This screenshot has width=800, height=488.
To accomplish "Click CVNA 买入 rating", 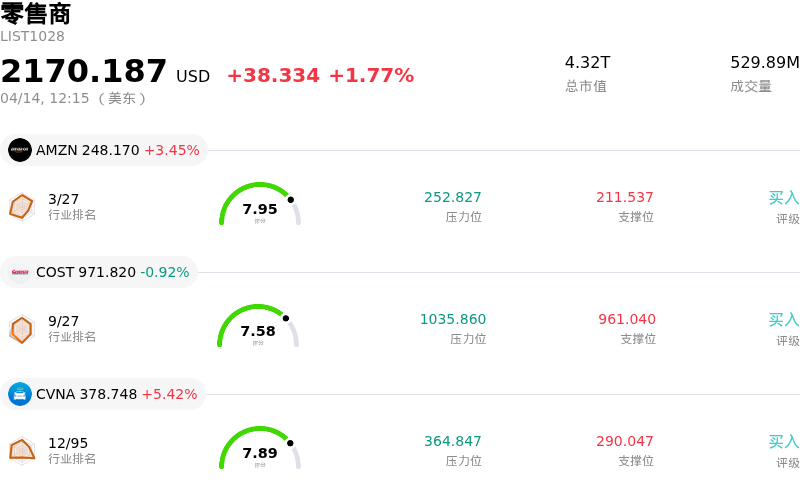I will click(783, 442).
